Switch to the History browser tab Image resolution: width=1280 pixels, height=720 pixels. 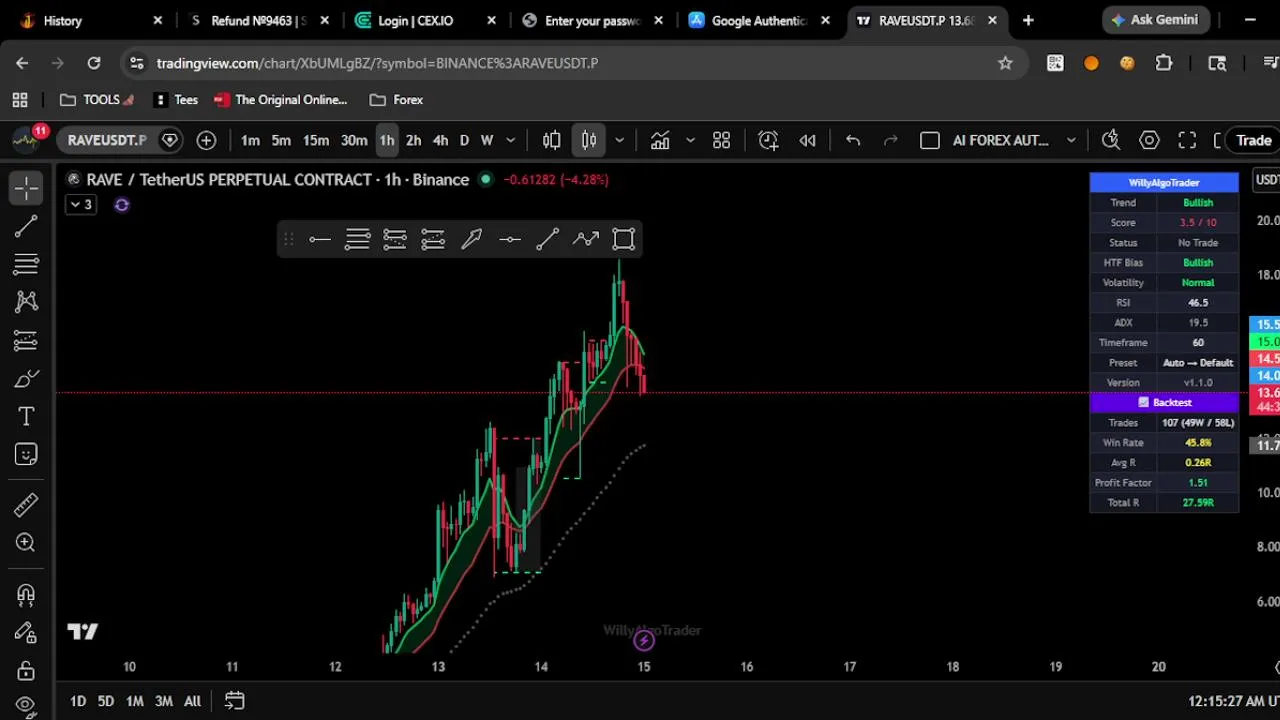92,20
